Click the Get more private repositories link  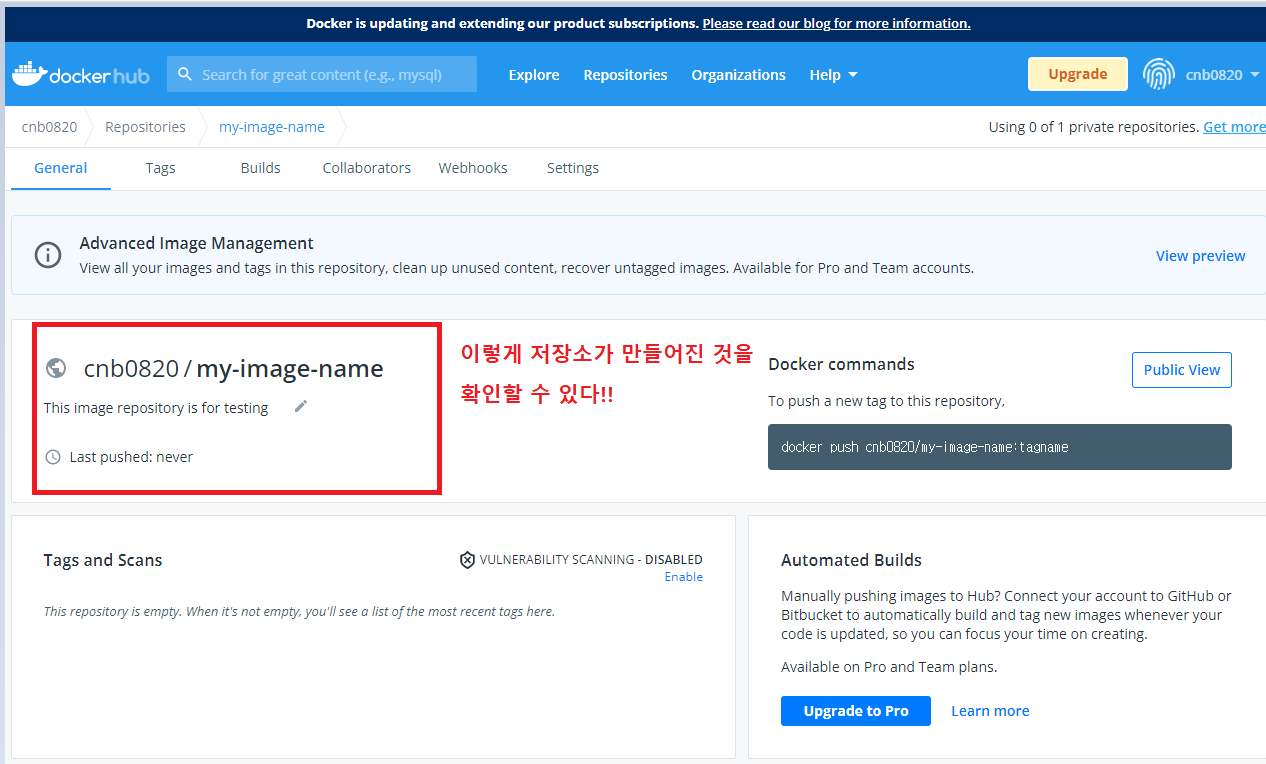(1234, 127)
